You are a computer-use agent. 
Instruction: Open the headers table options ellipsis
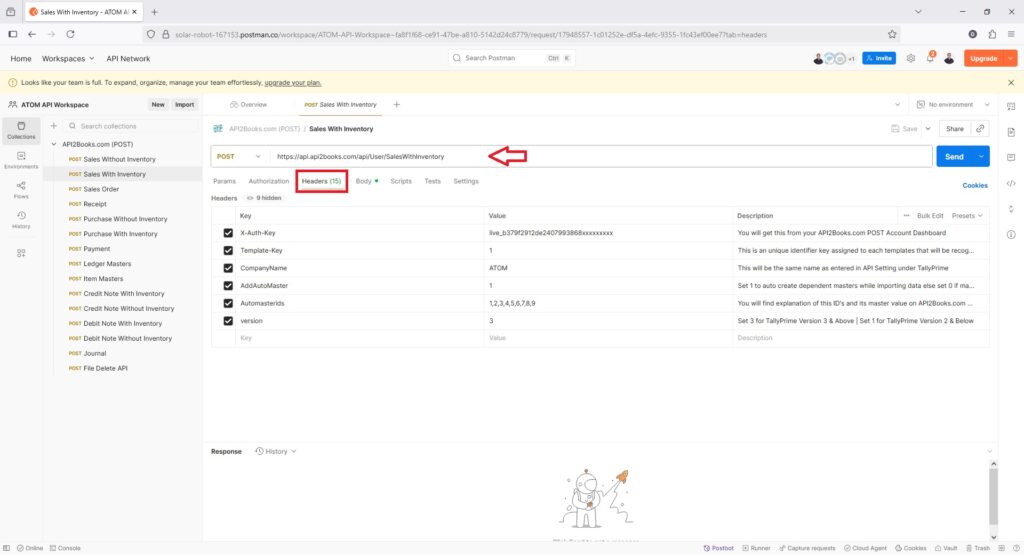[x=906, y=215]
